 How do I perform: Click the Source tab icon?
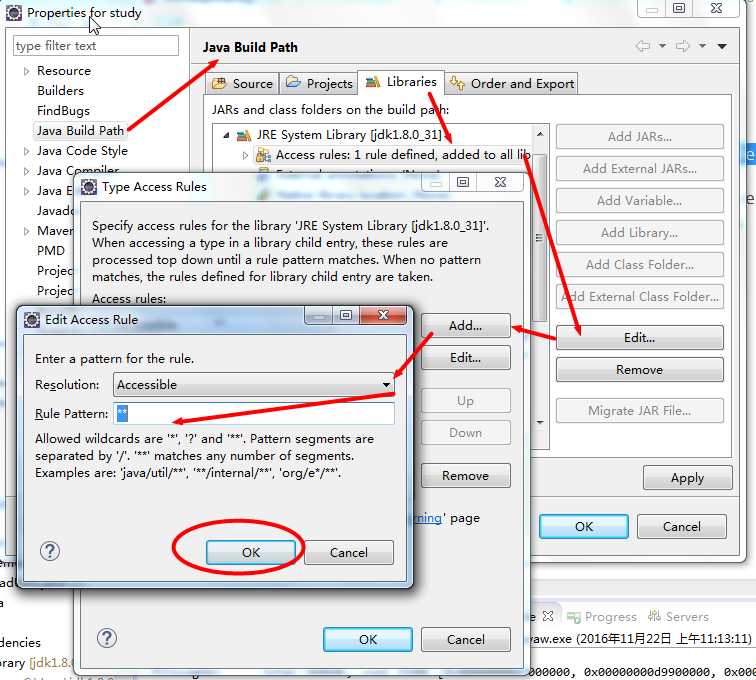point(219,83)
